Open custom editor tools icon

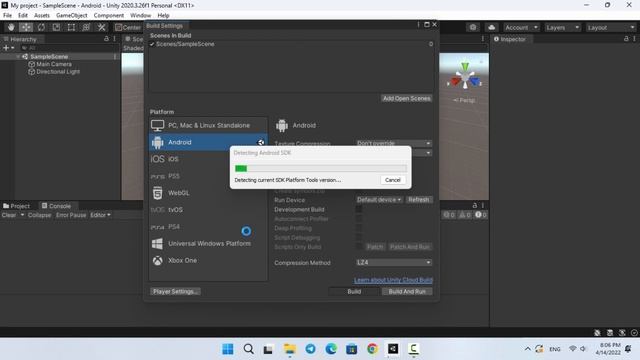[101, 27]
